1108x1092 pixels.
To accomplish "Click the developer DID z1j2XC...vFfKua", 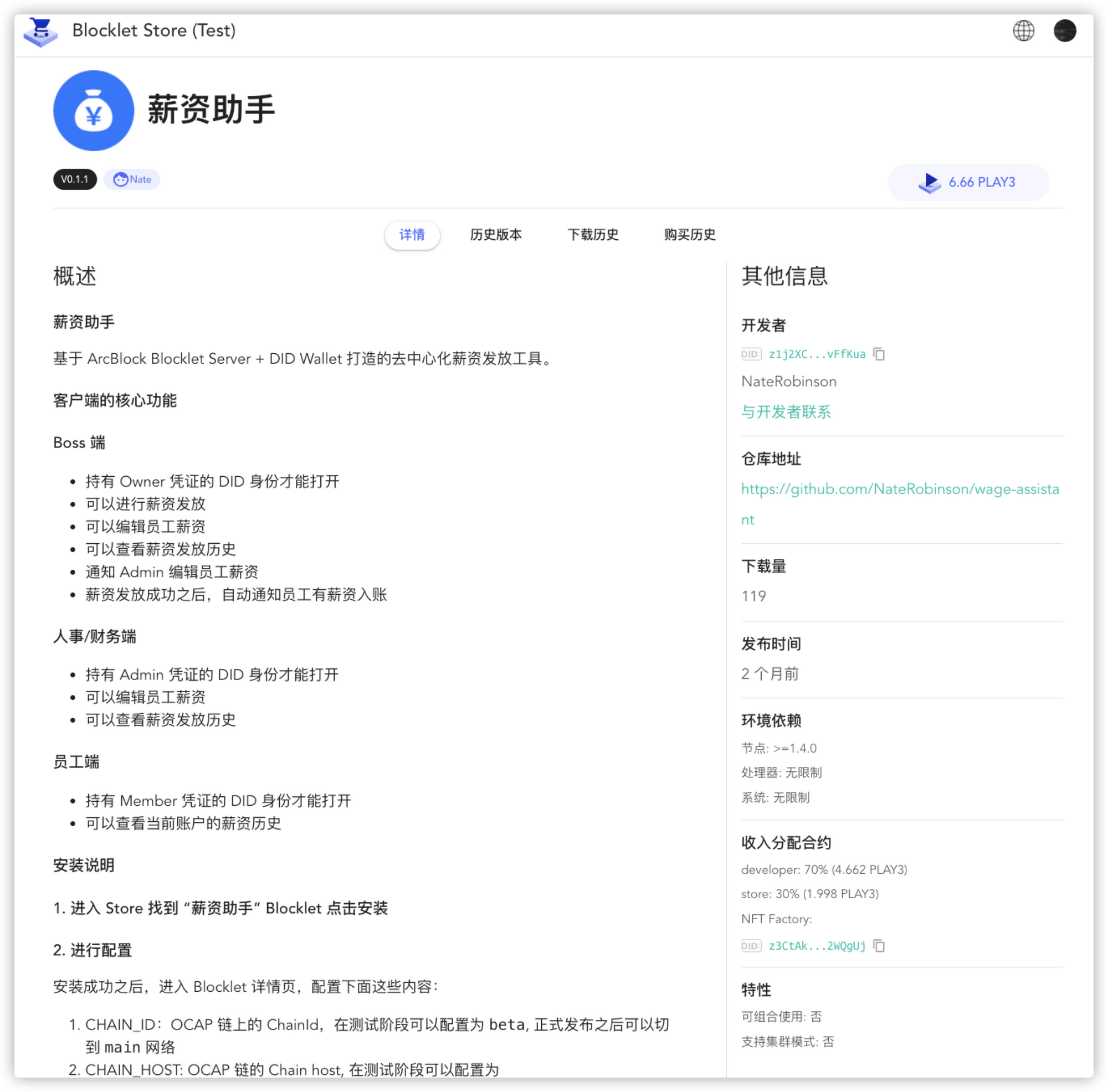I will [817, 354].
